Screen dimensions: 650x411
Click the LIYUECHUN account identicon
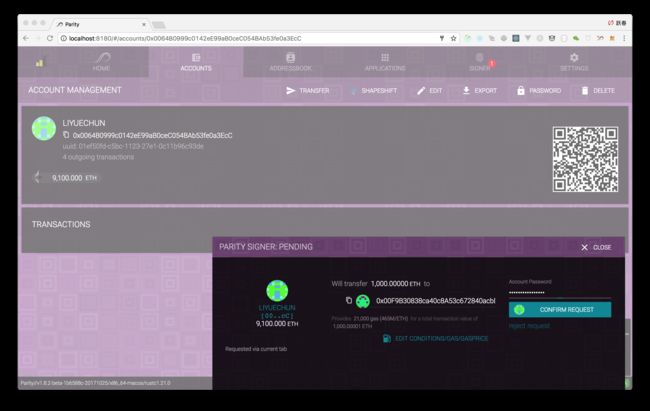44,129
